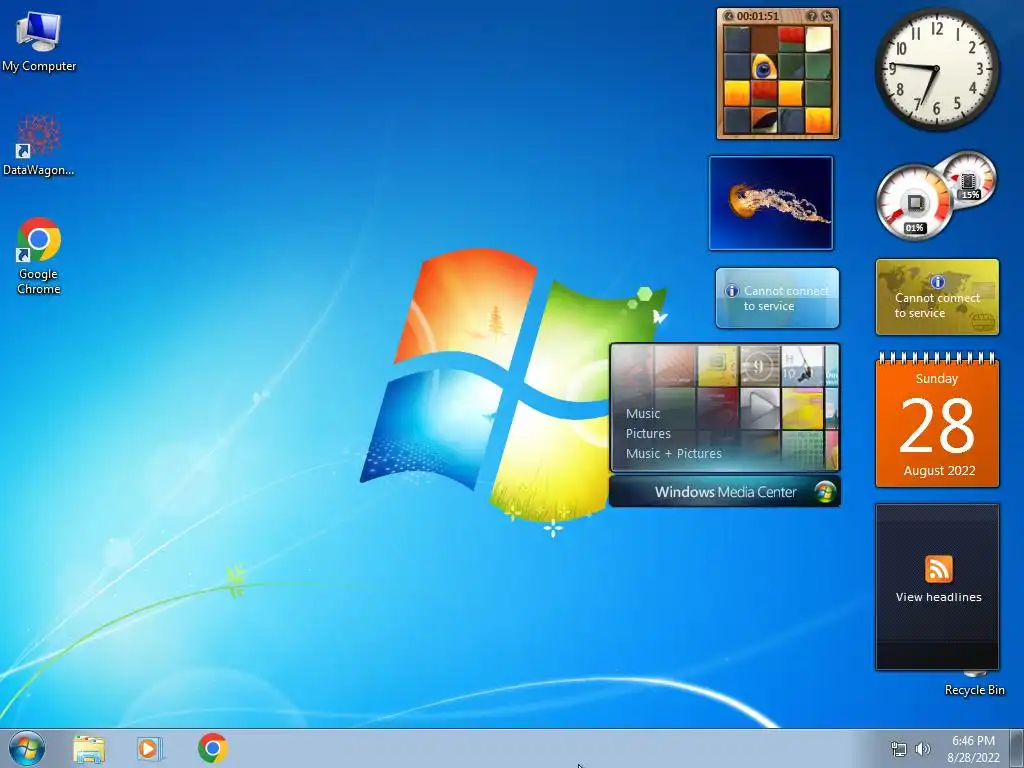Click the Show desktop strip at taskbar end
The height and width of the screenshot is (768, 1024).
(x=1017, y=748)
